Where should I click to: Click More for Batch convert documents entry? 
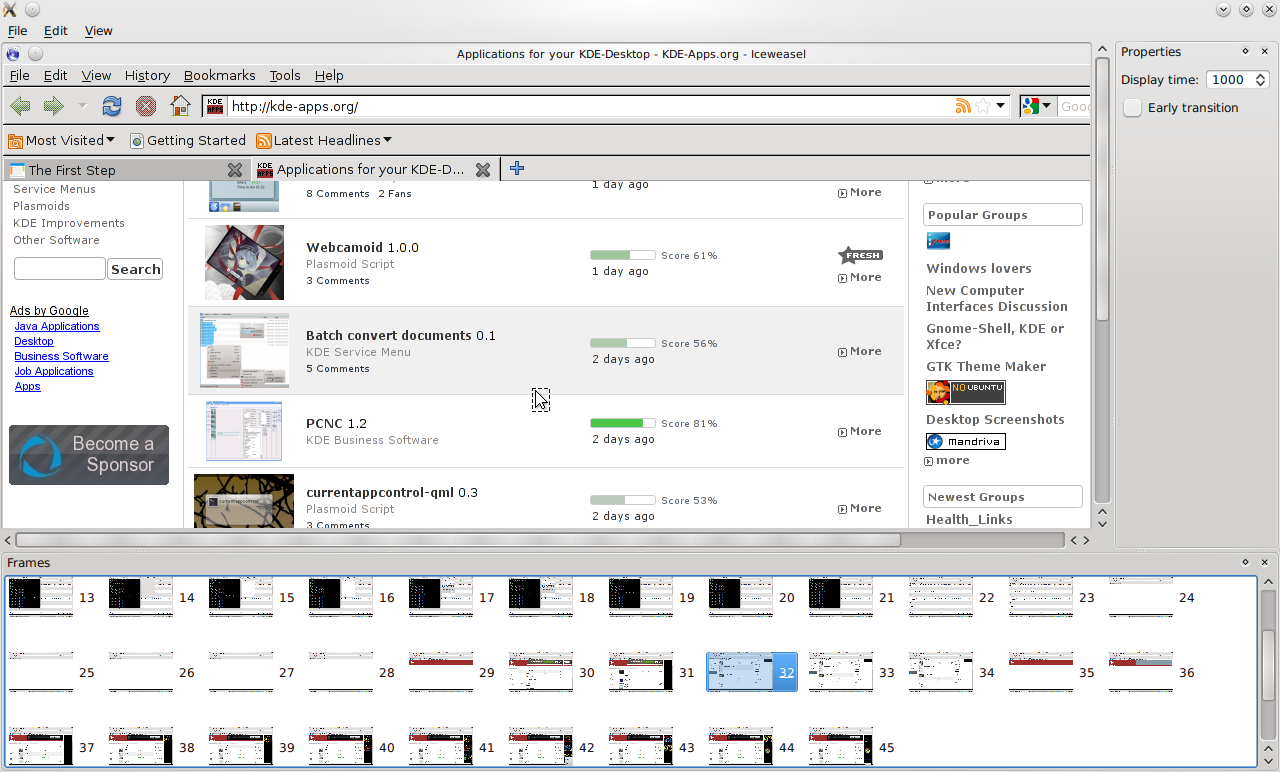(860, 352)
